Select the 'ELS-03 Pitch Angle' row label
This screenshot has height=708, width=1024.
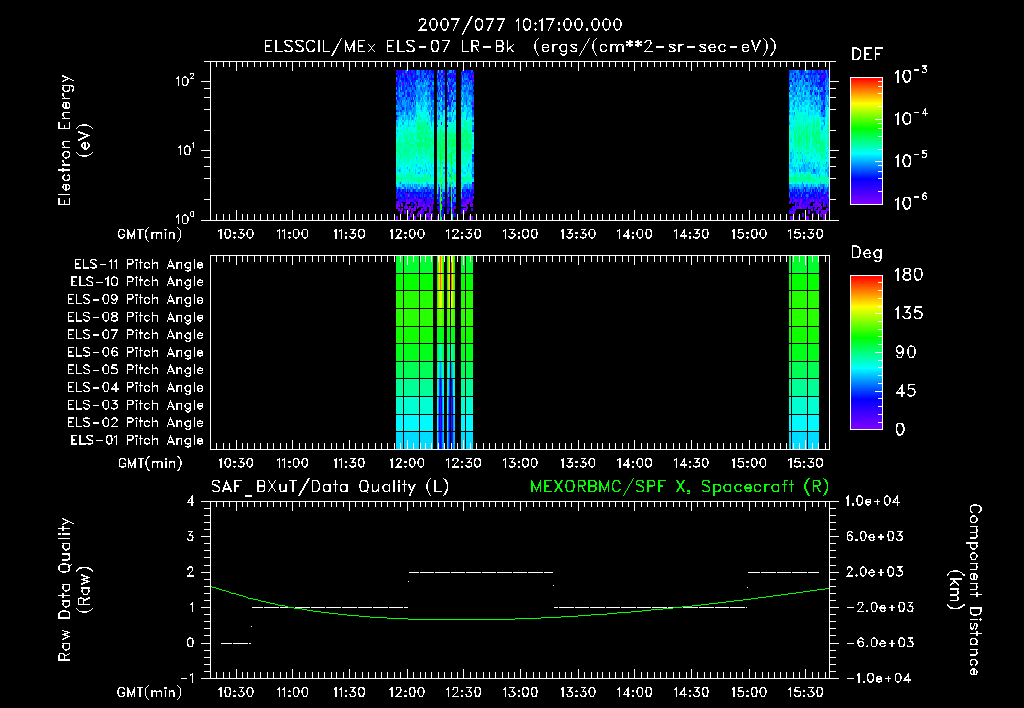[x=135, y=405]
